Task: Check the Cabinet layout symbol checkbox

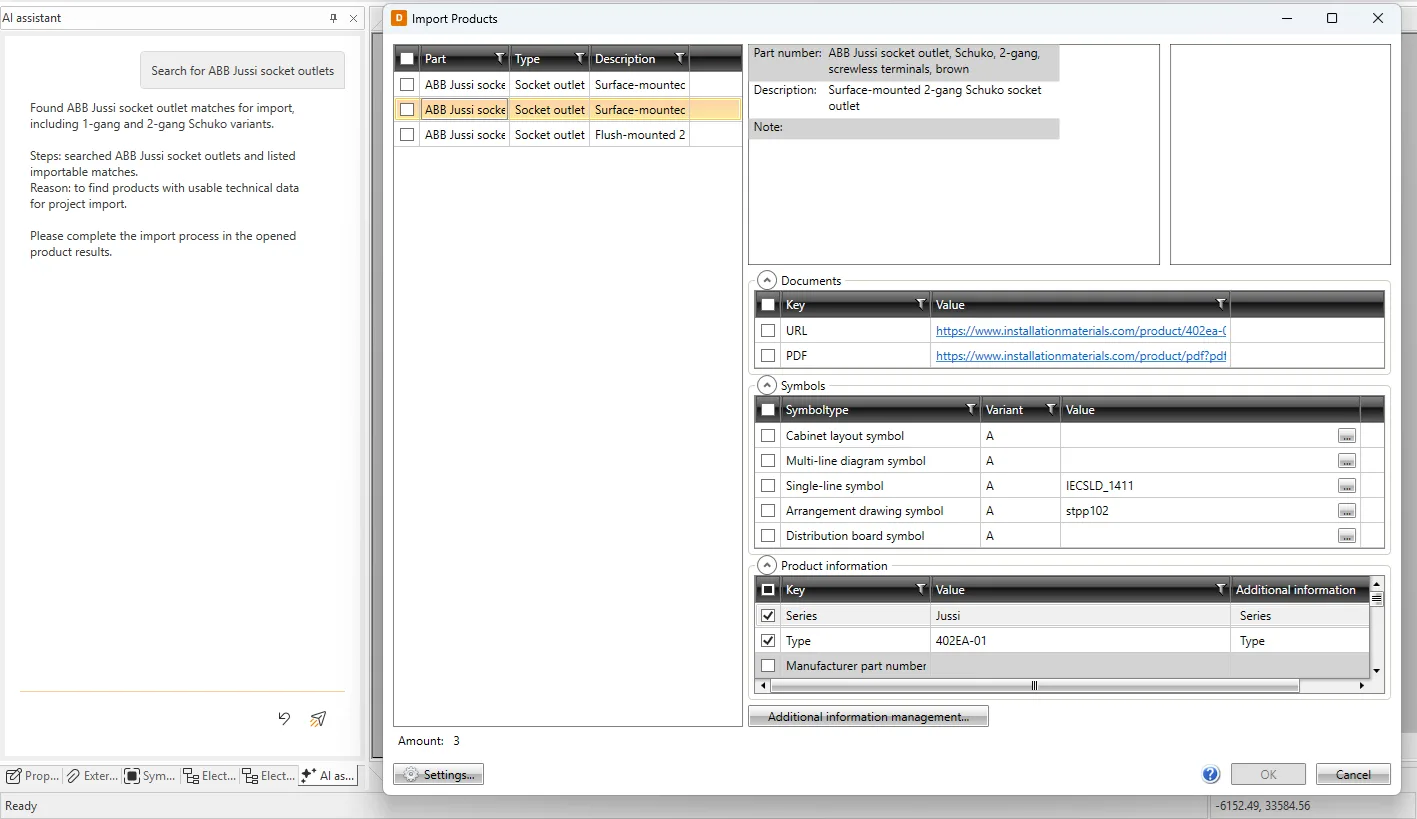Action: point(768,436)
